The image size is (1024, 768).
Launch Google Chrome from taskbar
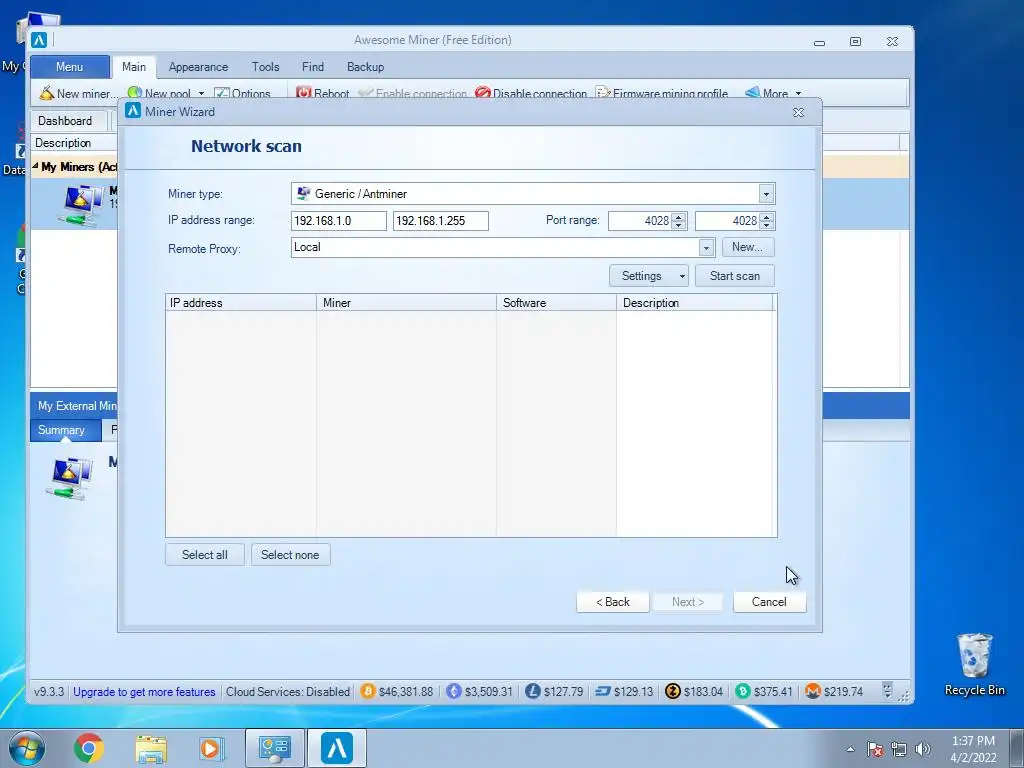pos(89,748)
